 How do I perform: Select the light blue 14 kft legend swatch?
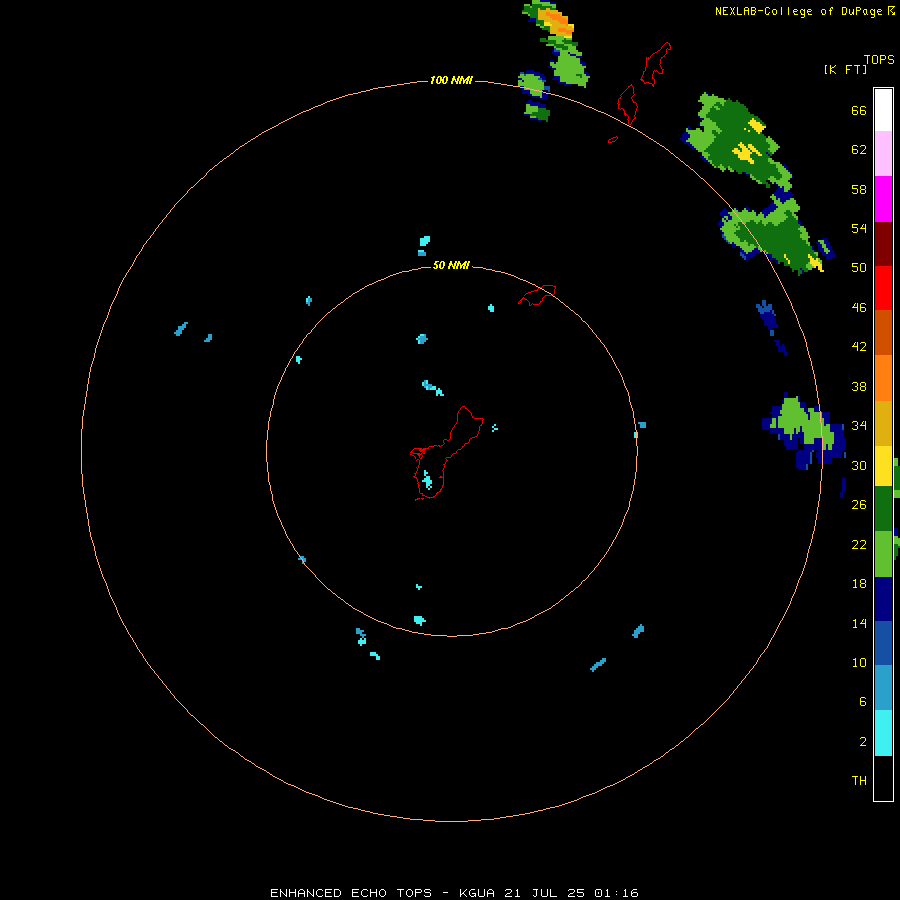point(883,688)
